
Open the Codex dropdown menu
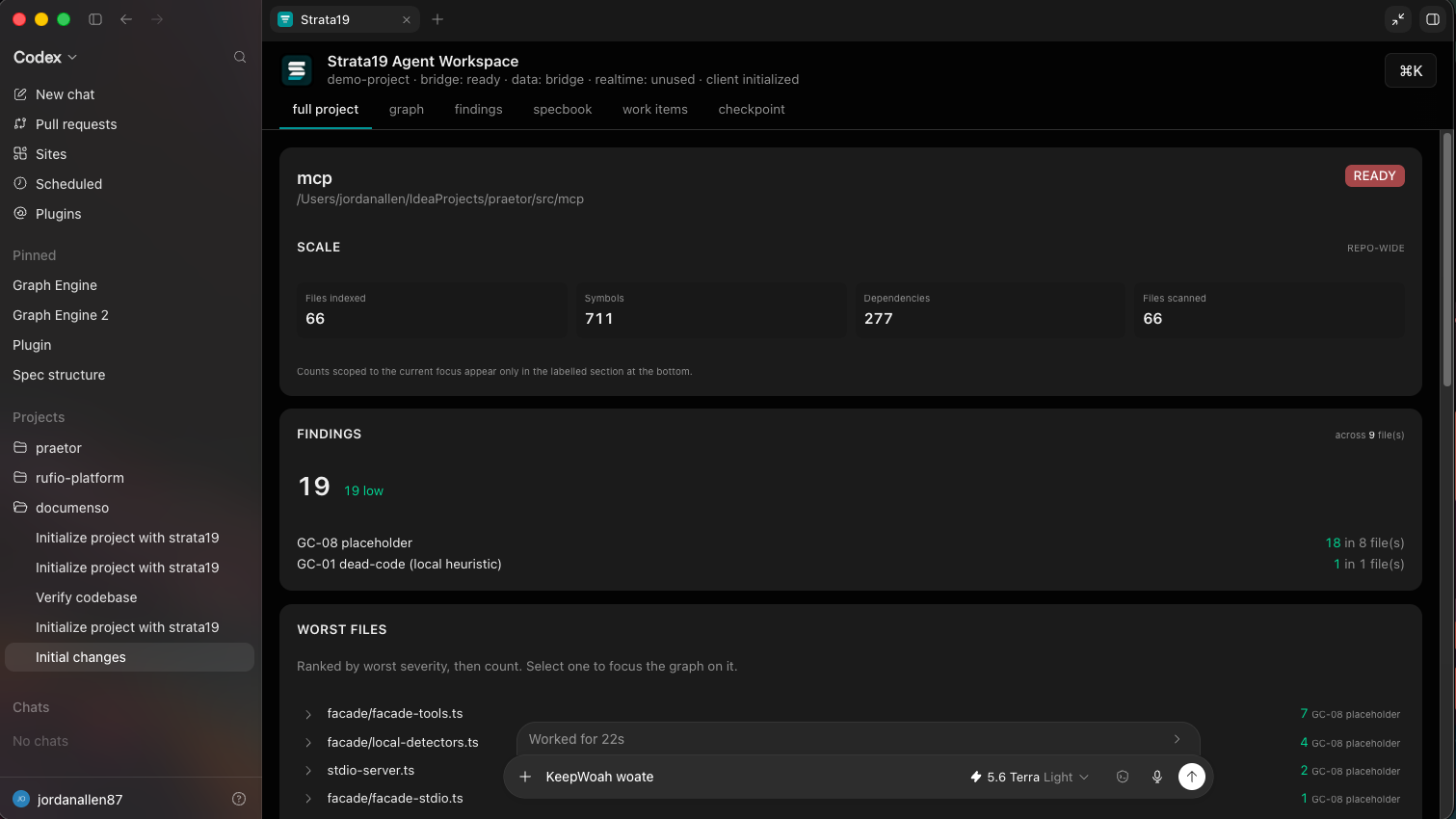tap(45, 57)
